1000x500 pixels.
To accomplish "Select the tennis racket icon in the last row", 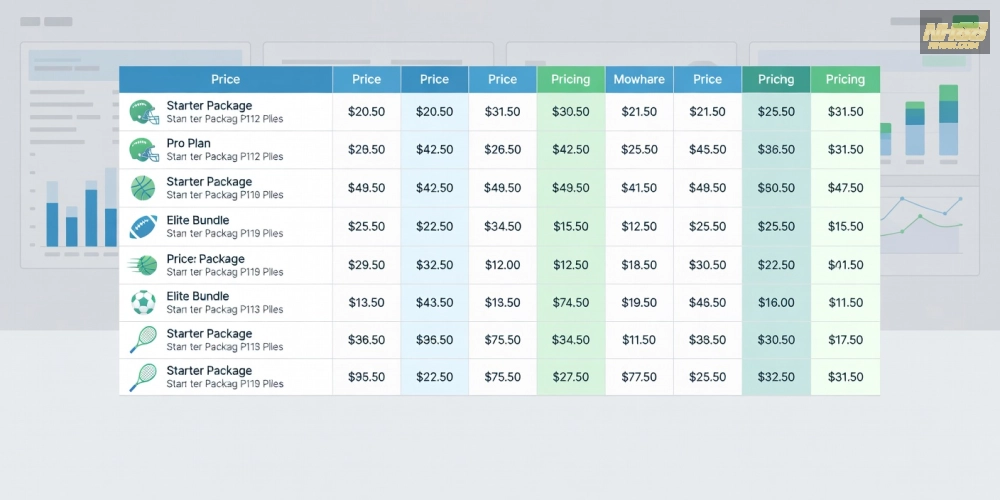I will click(x=143, y=377).
